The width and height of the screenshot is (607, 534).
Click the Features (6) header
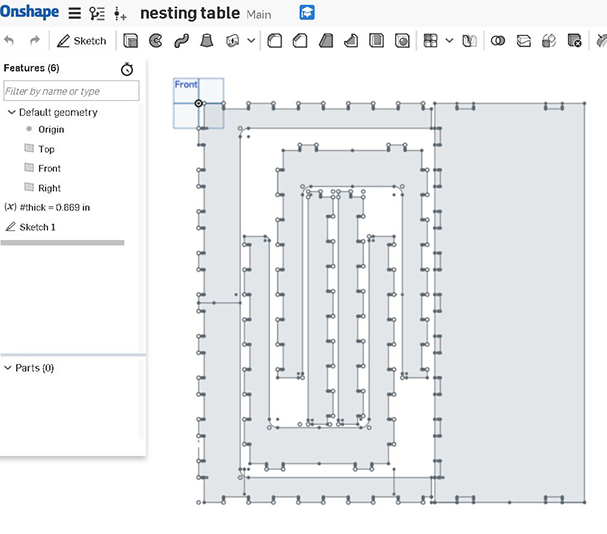(31, 68)
